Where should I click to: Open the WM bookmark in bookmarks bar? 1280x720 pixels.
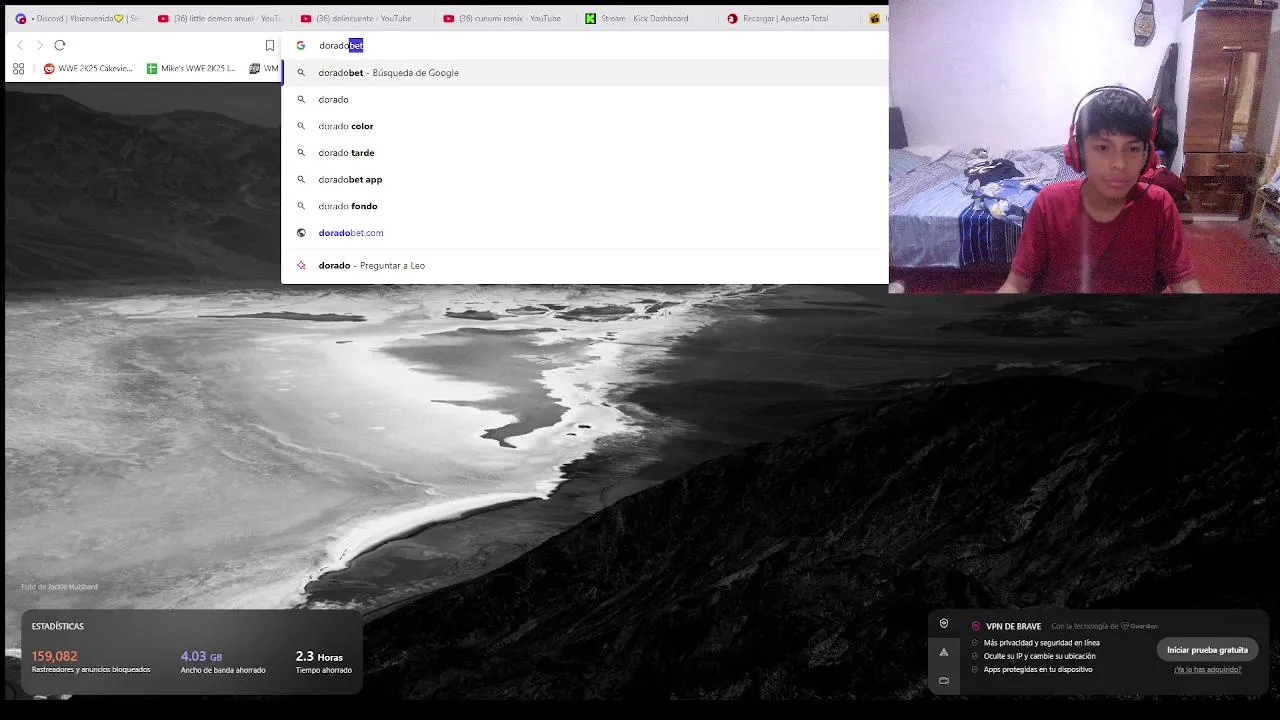click(264, 69)
